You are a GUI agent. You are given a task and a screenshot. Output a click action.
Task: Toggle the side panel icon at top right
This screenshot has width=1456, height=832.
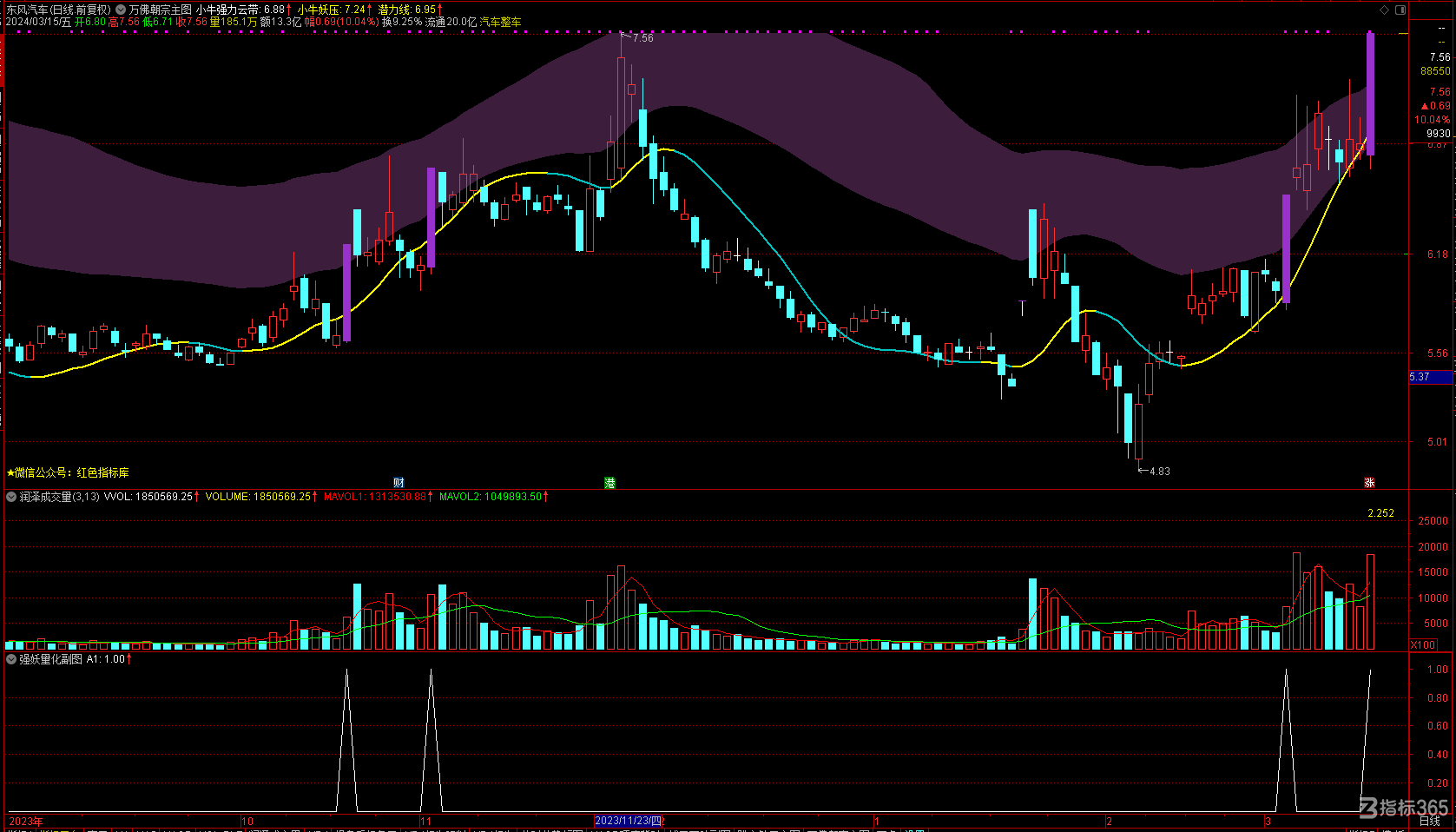1400,10
